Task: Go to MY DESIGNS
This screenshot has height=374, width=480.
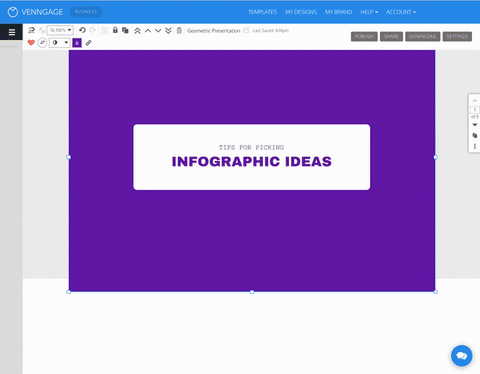Action: 301,12
